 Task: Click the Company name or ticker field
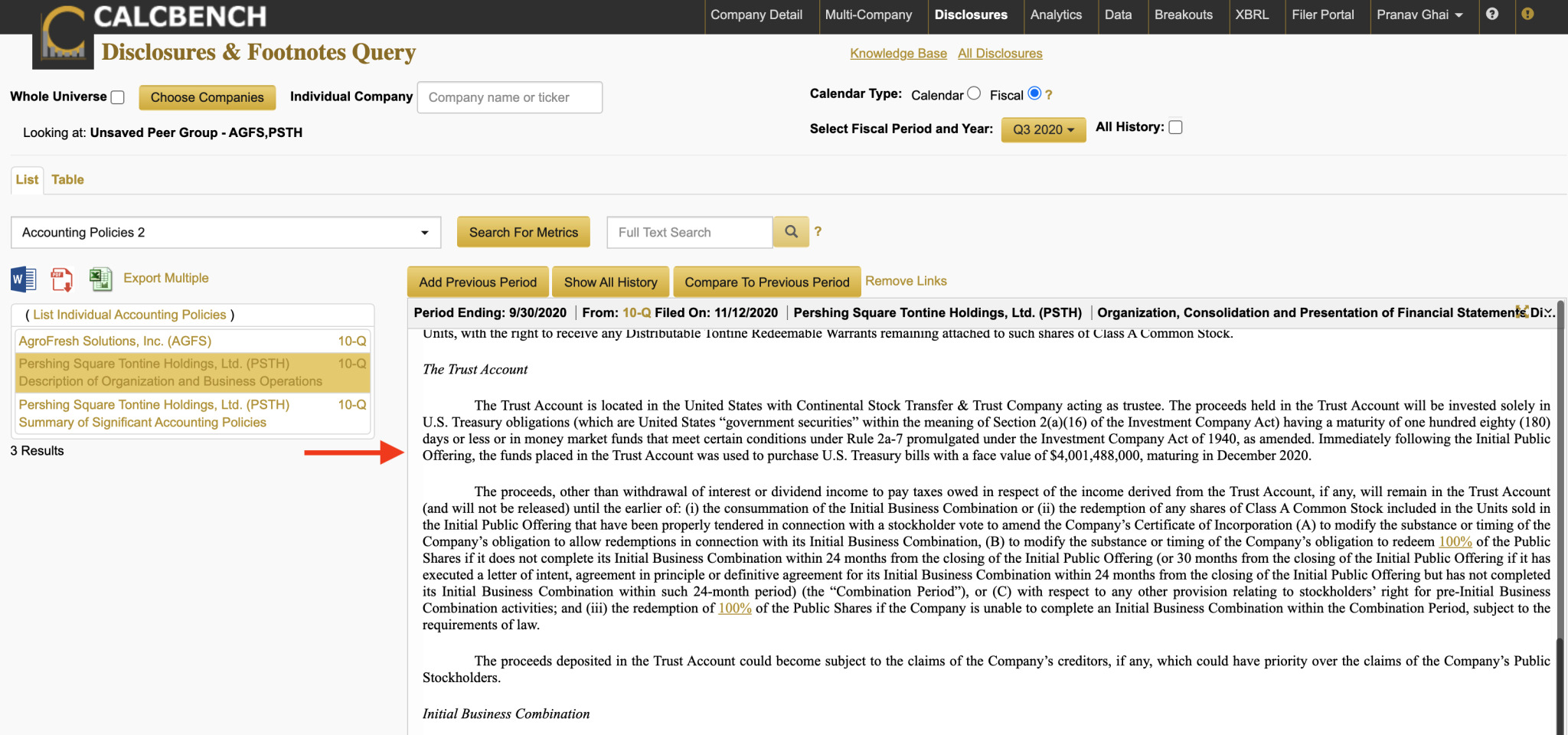click(x=509, y=97)
